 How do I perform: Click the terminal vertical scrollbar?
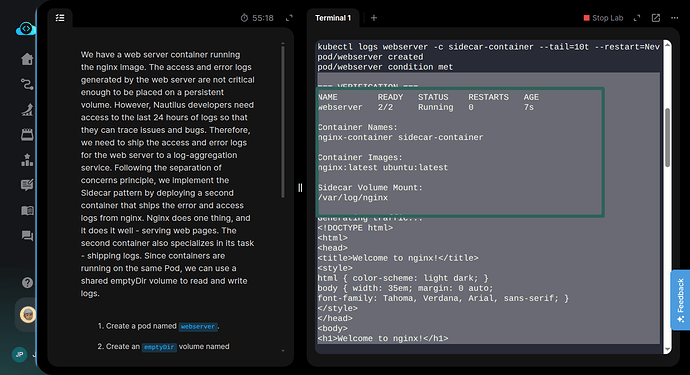tap(668, 137)
